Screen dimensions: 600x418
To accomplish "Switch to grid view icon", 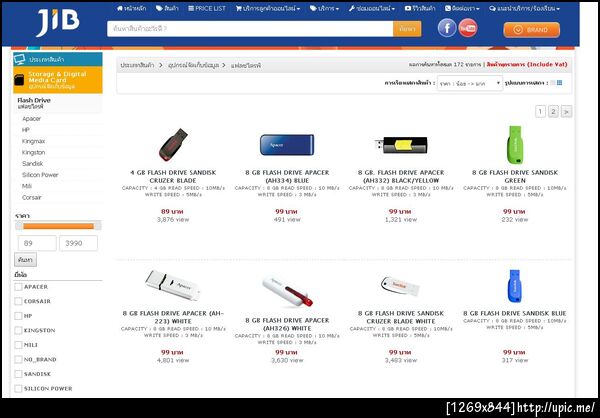I will 559,83.
